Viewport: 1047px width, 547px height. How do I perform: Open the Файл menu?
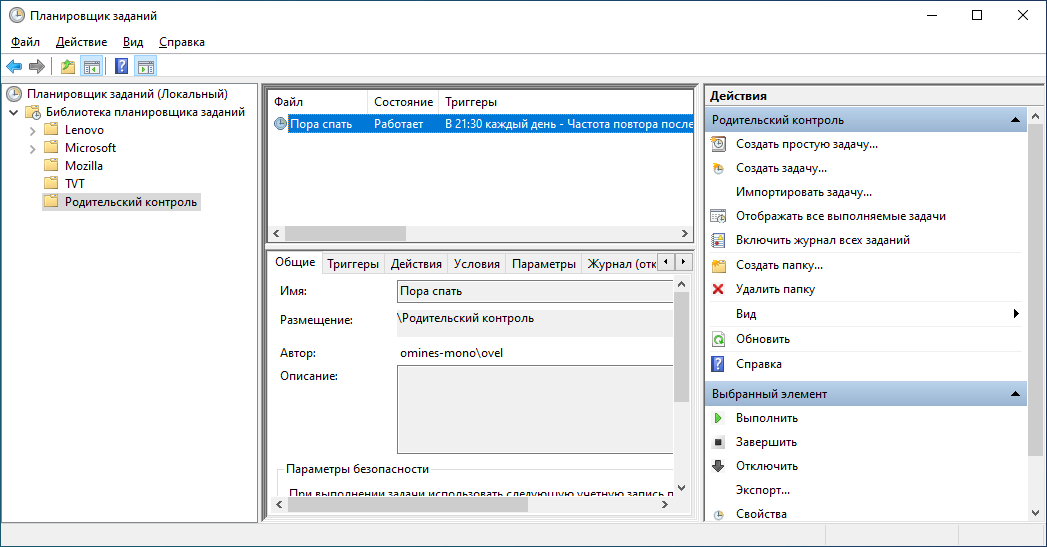tap(25, 42)
